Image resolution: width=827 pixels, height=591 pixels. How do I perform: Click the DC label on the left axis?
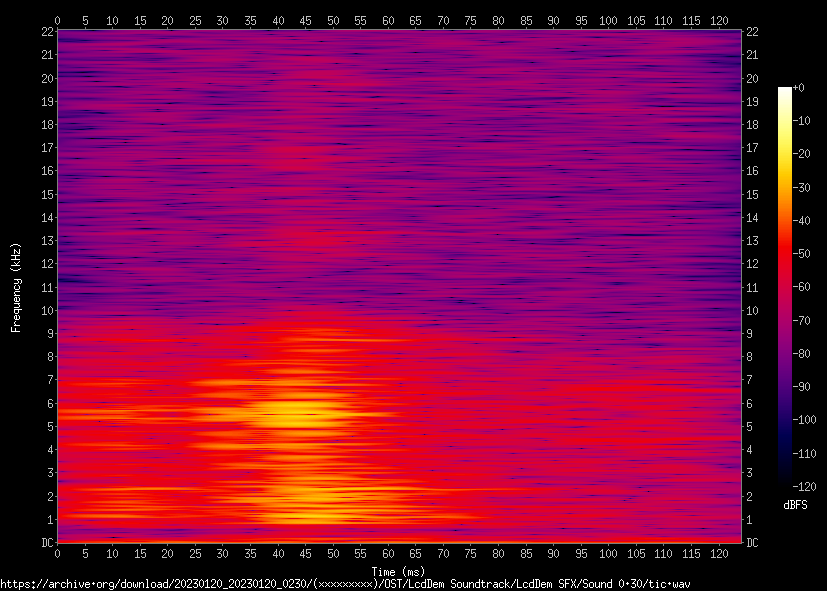click(47, 543)
